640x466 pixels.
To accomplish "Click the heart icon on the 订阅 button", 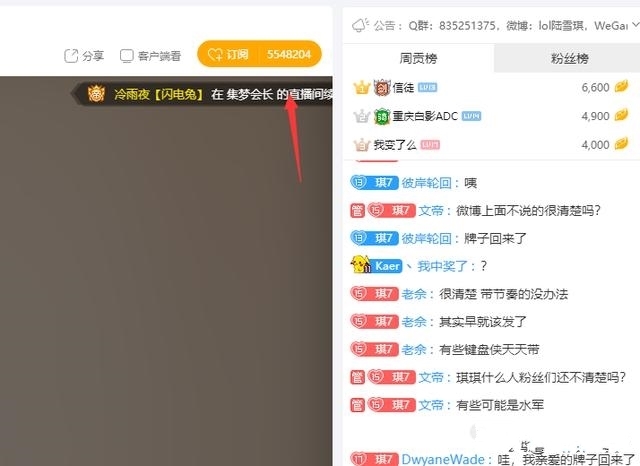I will point(214,55).
